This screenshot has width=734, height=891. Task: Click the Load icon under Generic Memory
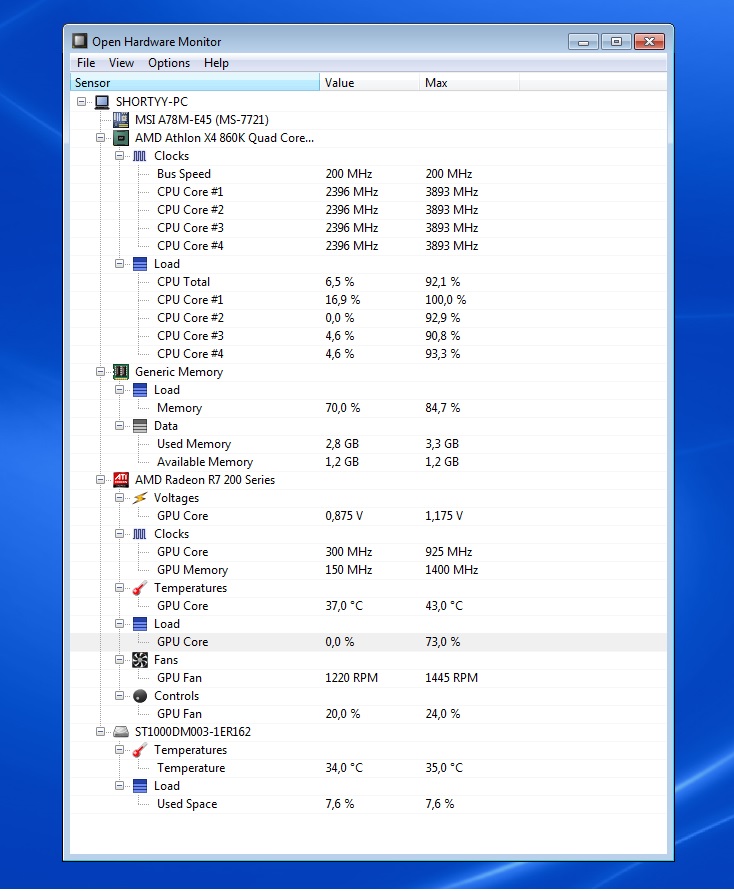[x=140, y=390]
